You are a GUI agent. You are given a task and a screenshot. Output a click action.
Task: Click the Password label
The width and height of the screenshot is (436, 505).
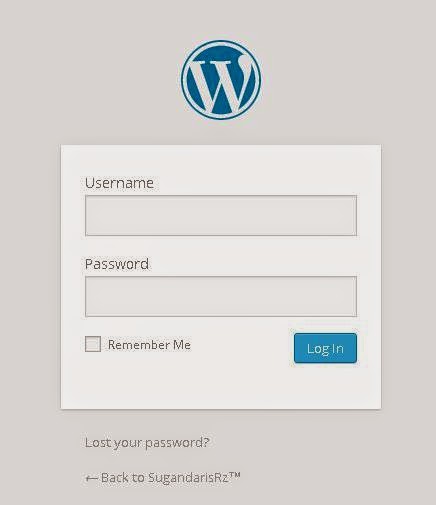pyautogui.click(x=117, y=264)
